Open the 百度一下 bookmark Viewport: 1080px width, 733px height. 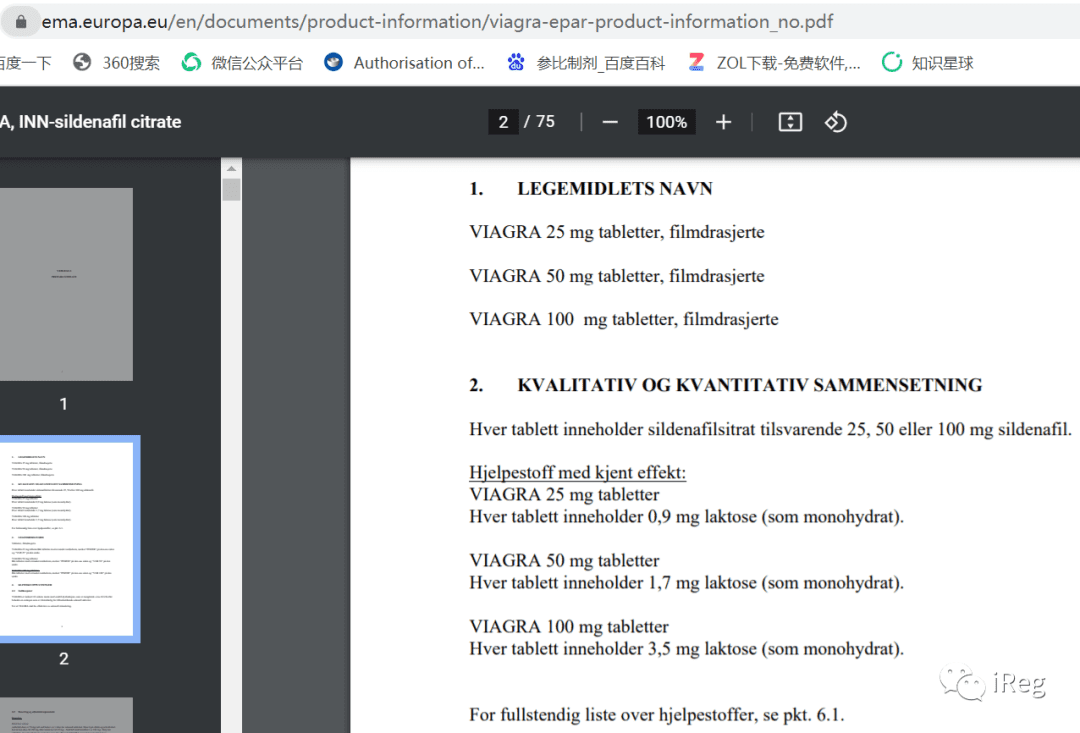[x=25, y=63]
